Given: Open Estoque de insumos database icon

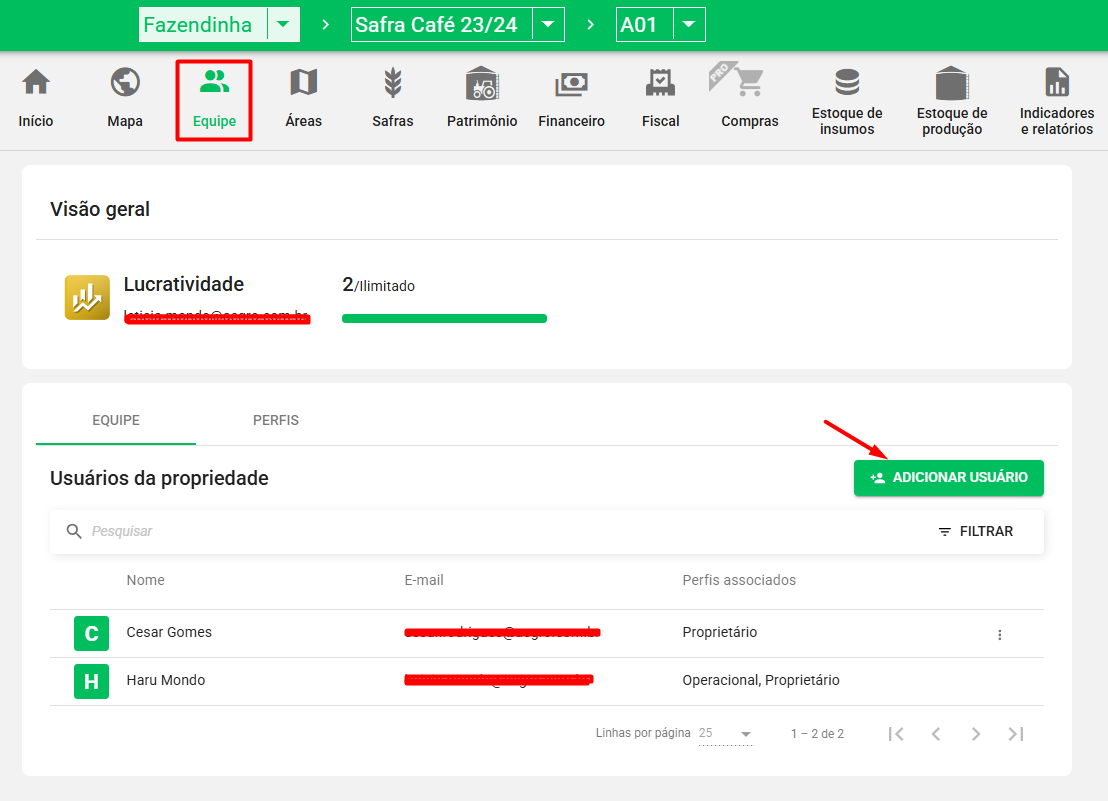Looking at the screenshot, I should coord(847,83).
